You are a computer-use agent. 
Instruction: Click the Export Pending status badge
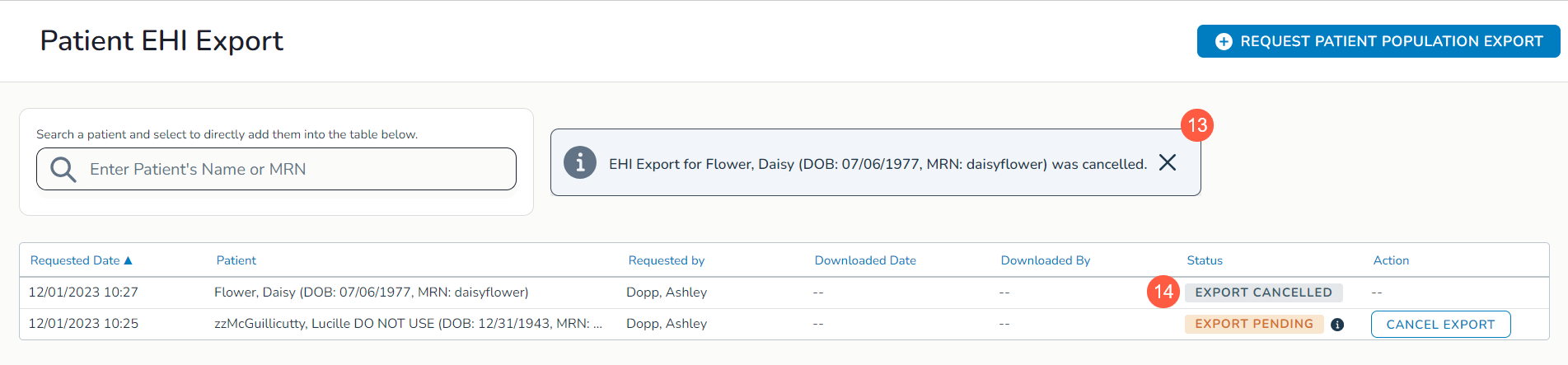[1253, 324]
